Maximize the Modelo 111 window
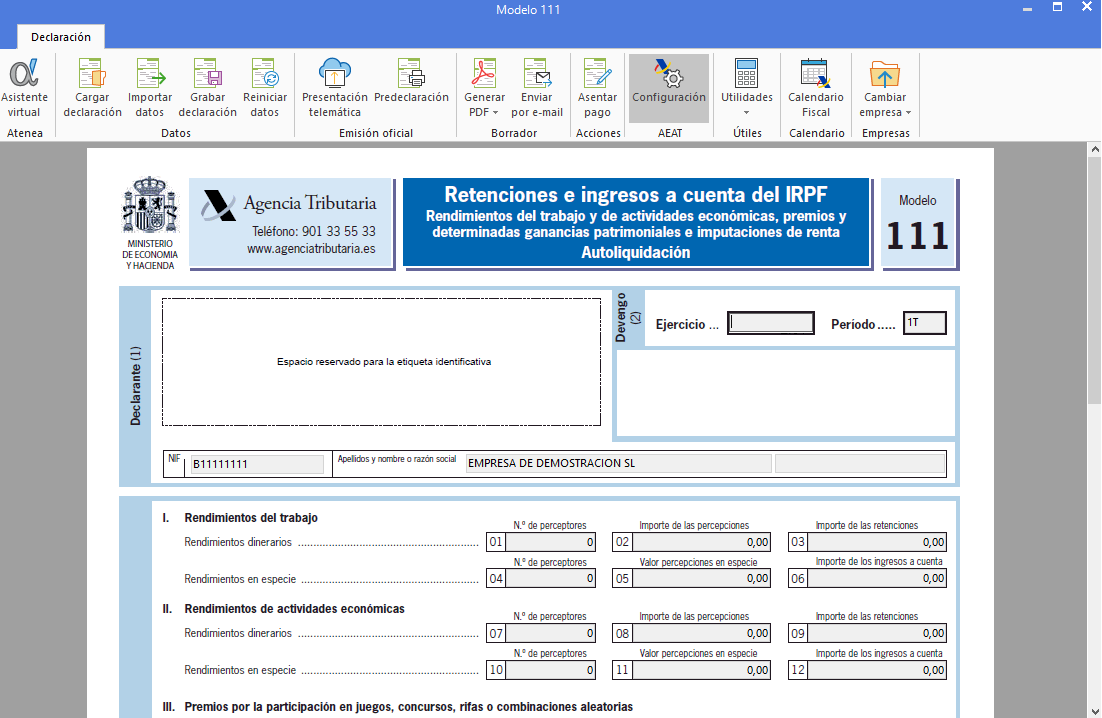The height and width of the screenshot is (718, 1102). pyautogui.click(x=1057, y=7)
